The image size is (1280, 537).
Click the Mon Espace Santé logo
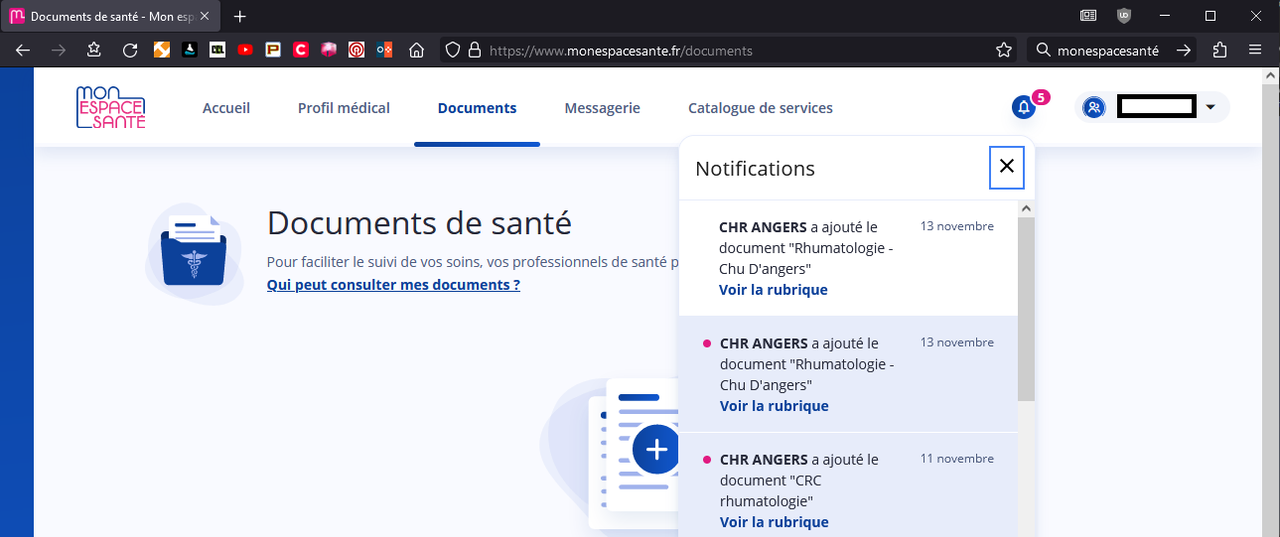pos(111,107)
